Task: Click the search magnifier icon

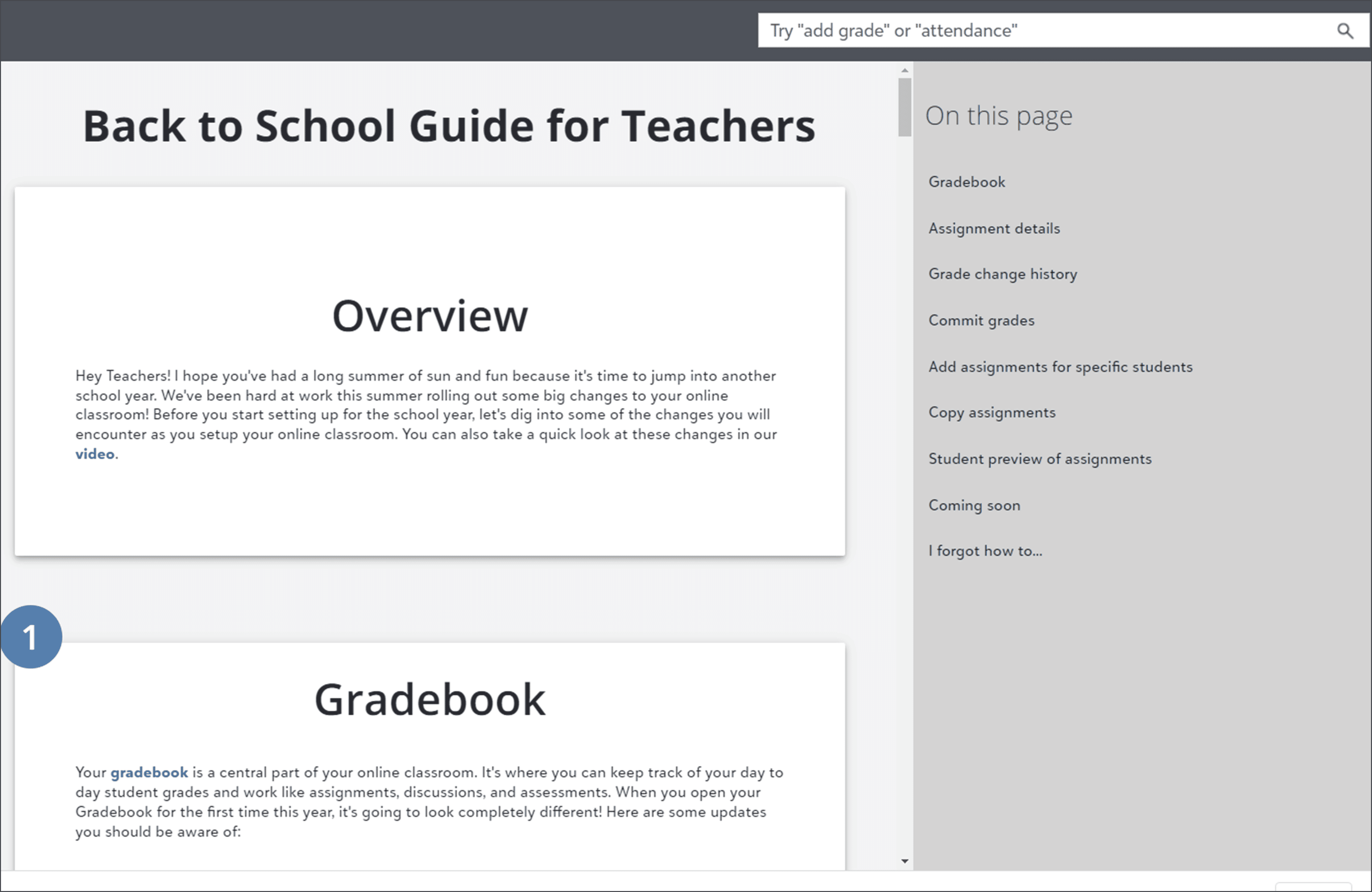Action: pyautogui.click(x=1345, y=31)
